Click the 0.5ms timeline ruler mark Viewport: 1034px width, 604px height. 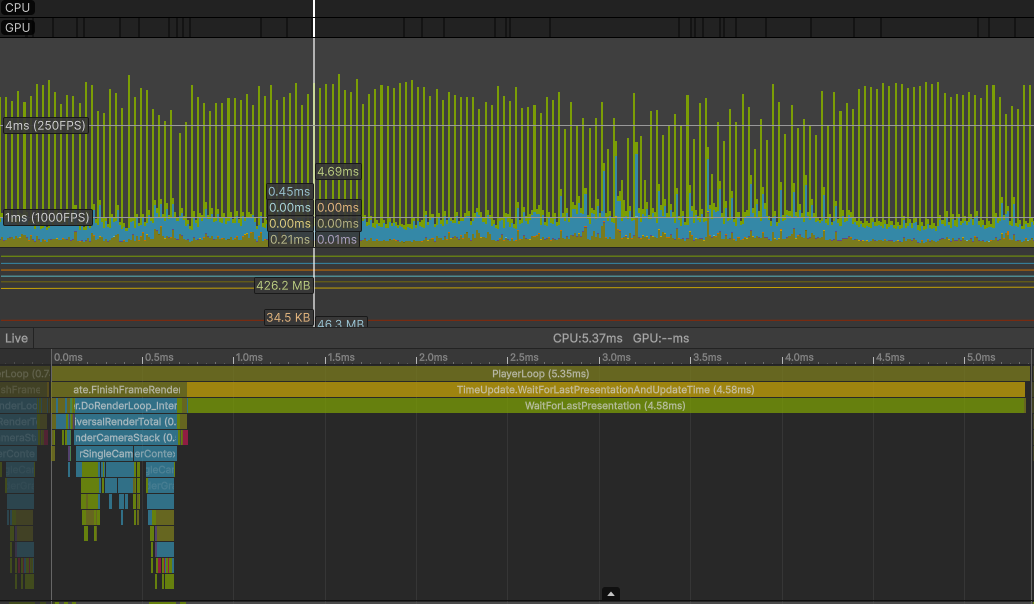tap(159, 357)
